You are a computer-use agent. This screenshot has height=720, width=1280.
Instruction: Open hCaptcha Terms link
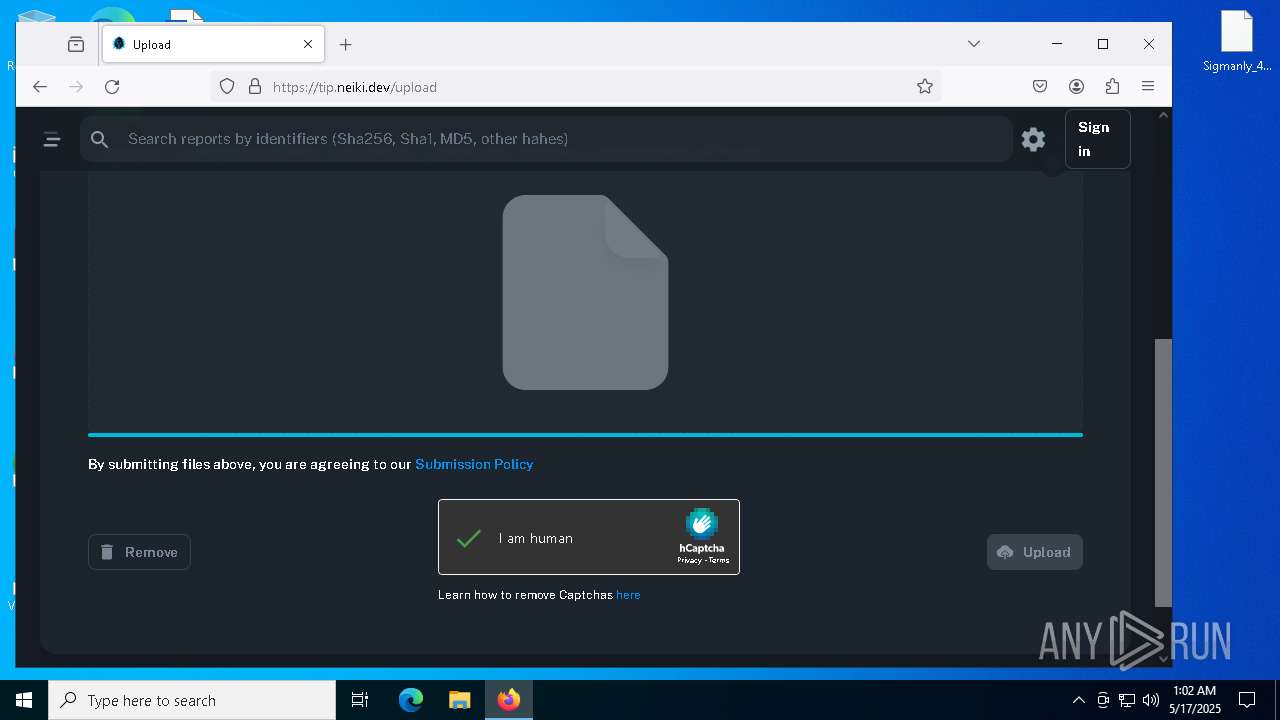tap(719, 560)
